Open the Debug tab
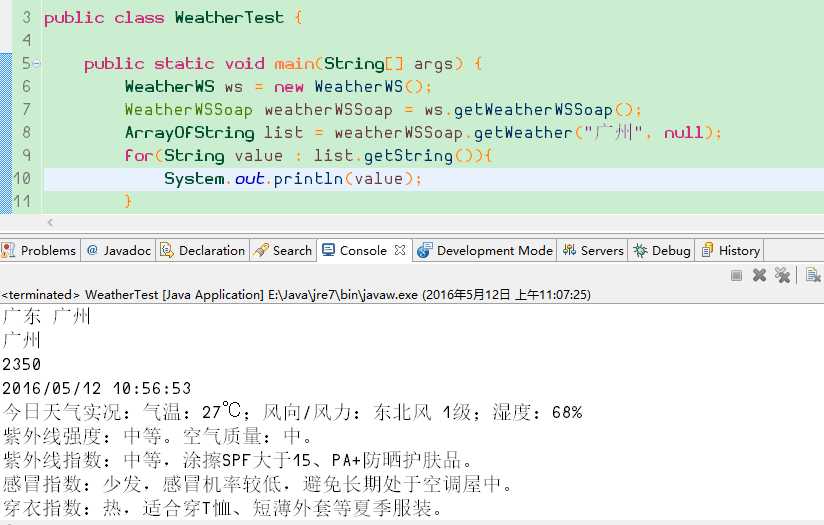 [x=662, y=250]
